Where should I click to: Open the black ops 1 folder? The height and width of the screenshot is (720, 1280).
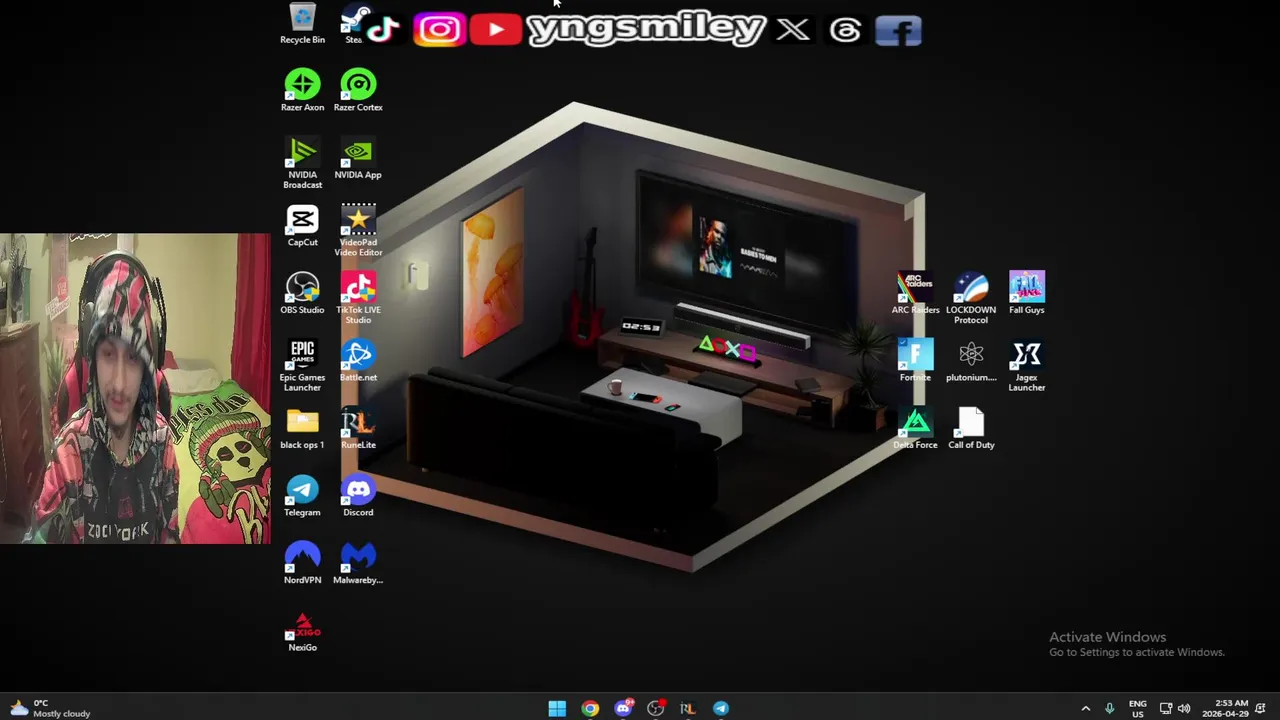302,428
